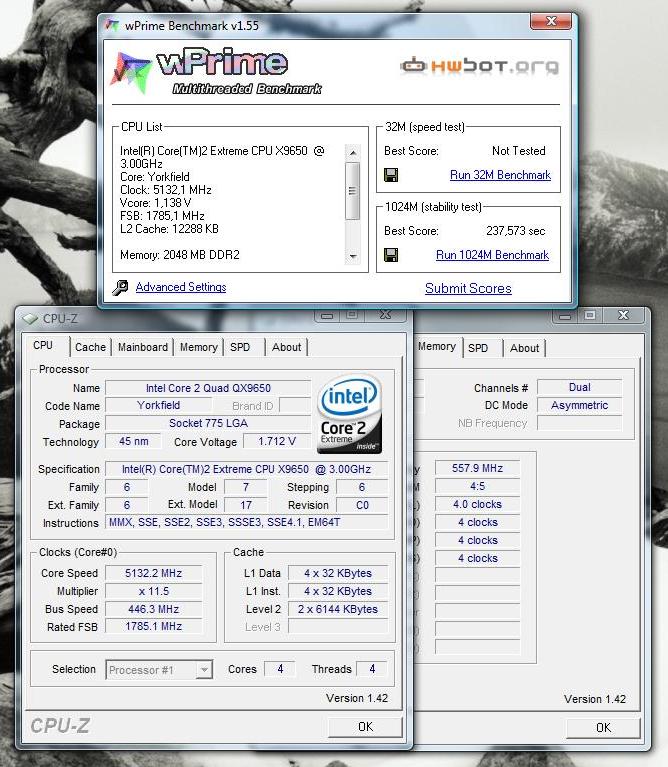Click the Core Voltage 1.712 V field

pos(277,441)
